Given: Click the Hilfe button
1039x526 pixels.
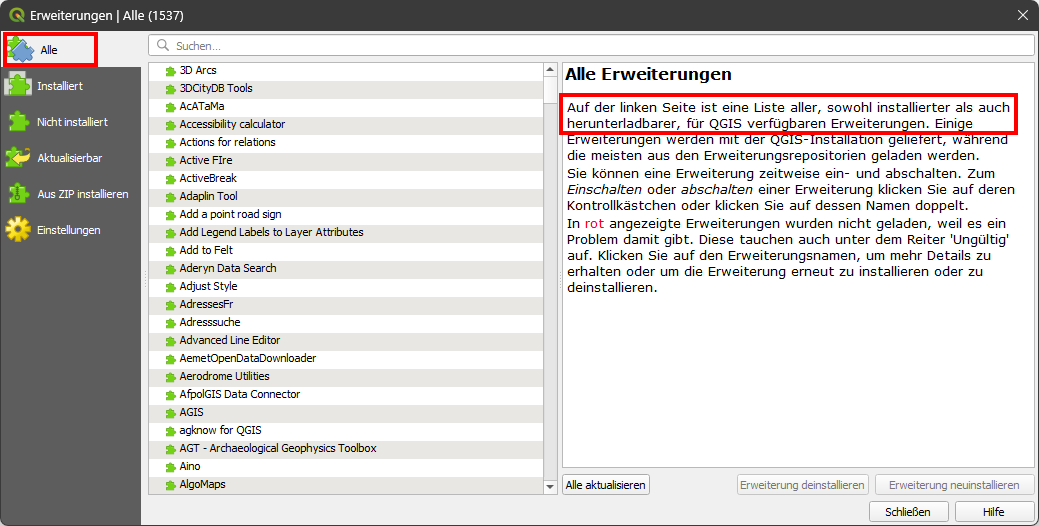Looking at the screenshot, I should pos(994,512).
